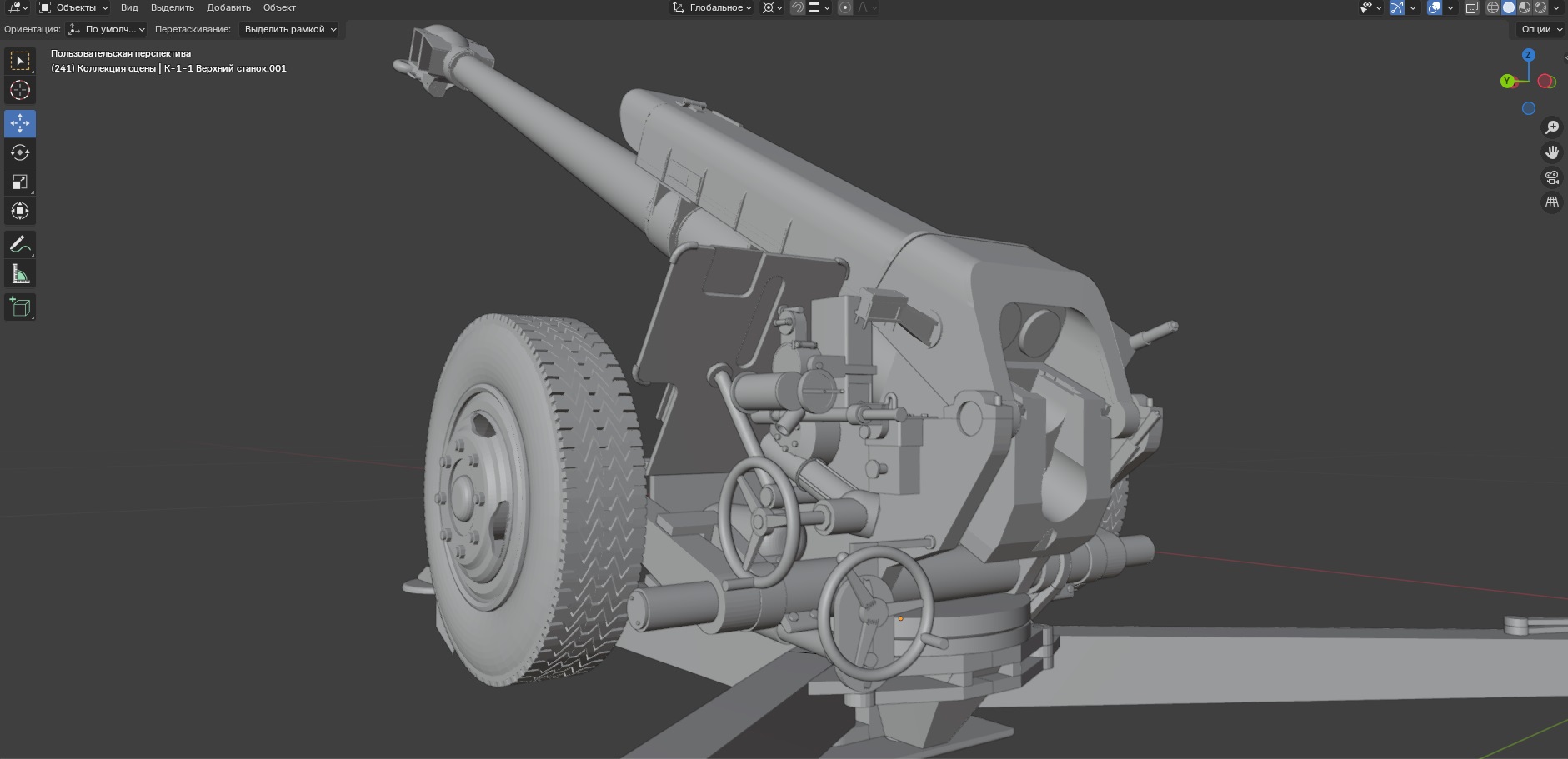Click the blue Z axis gizmo handle
This screenshot has width=1568, height=759.
1528,55
